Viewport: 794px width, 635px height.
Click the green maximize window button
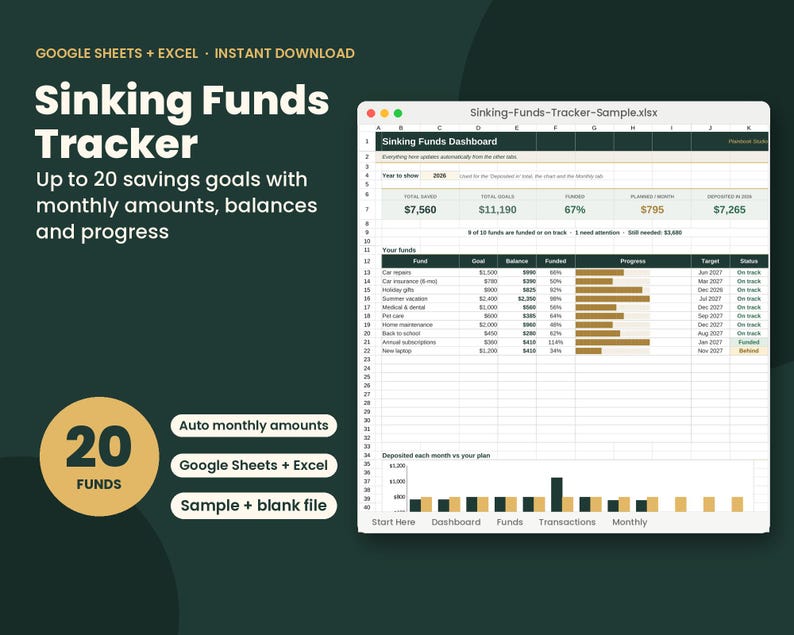tap(398, 113)
